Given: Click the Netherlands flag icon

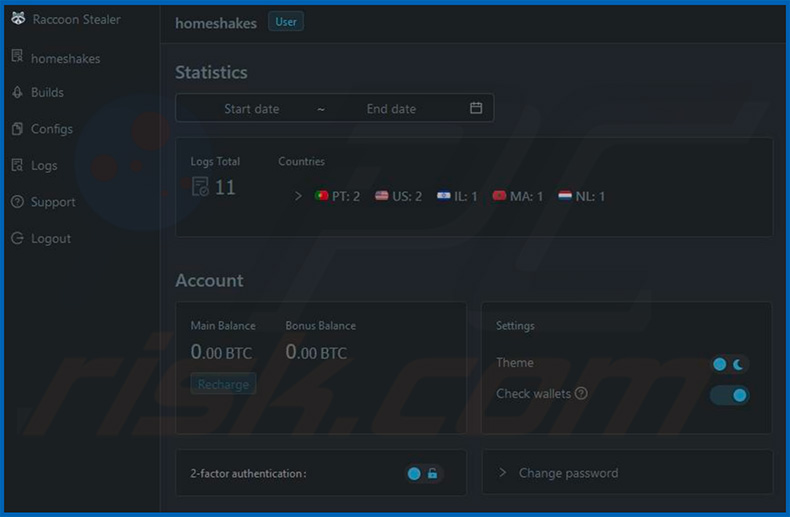Looking at the screenshot, I should [565, 196].
